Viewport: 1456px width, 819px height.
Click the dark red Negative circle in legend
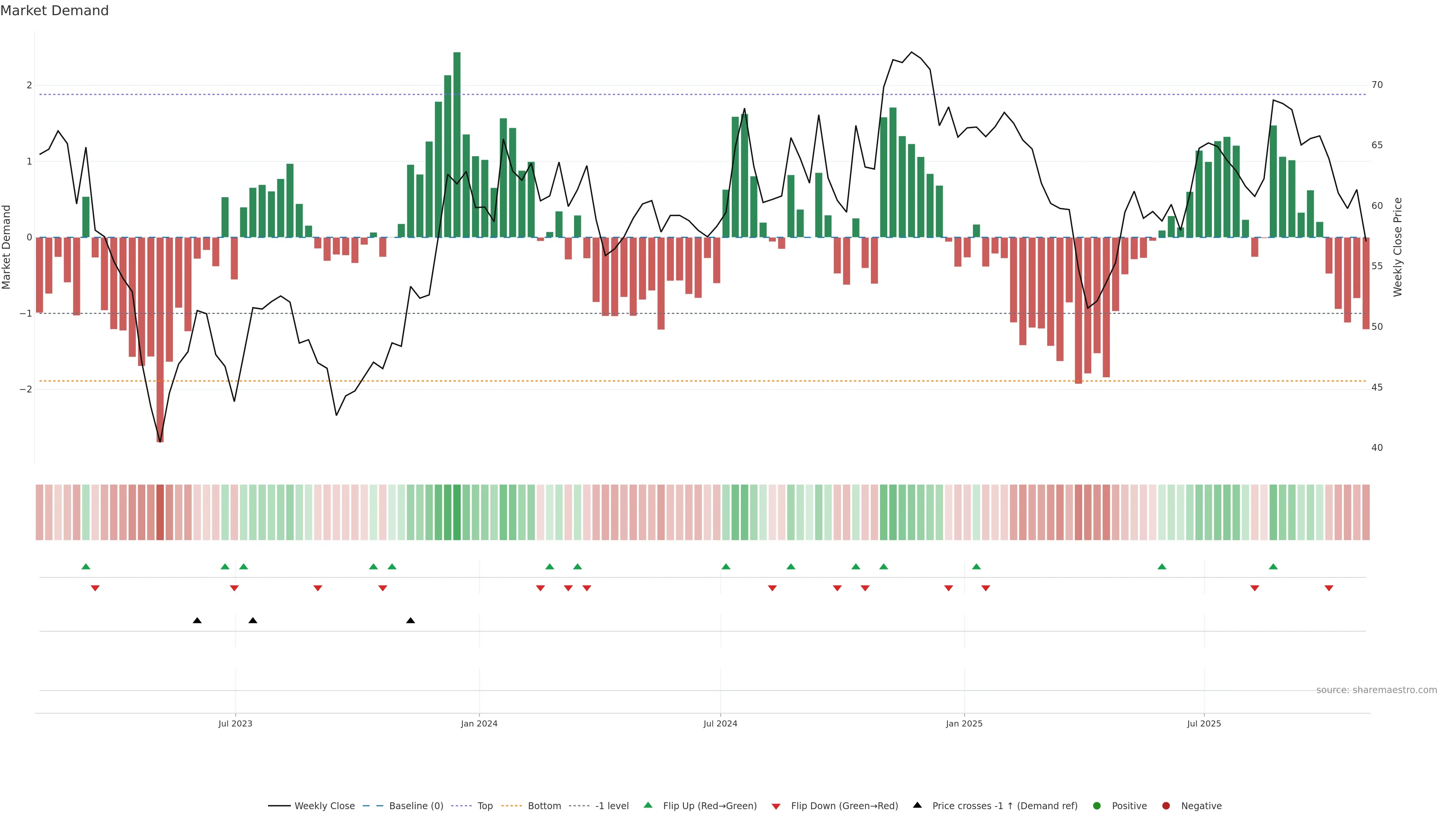[1166, 805]
